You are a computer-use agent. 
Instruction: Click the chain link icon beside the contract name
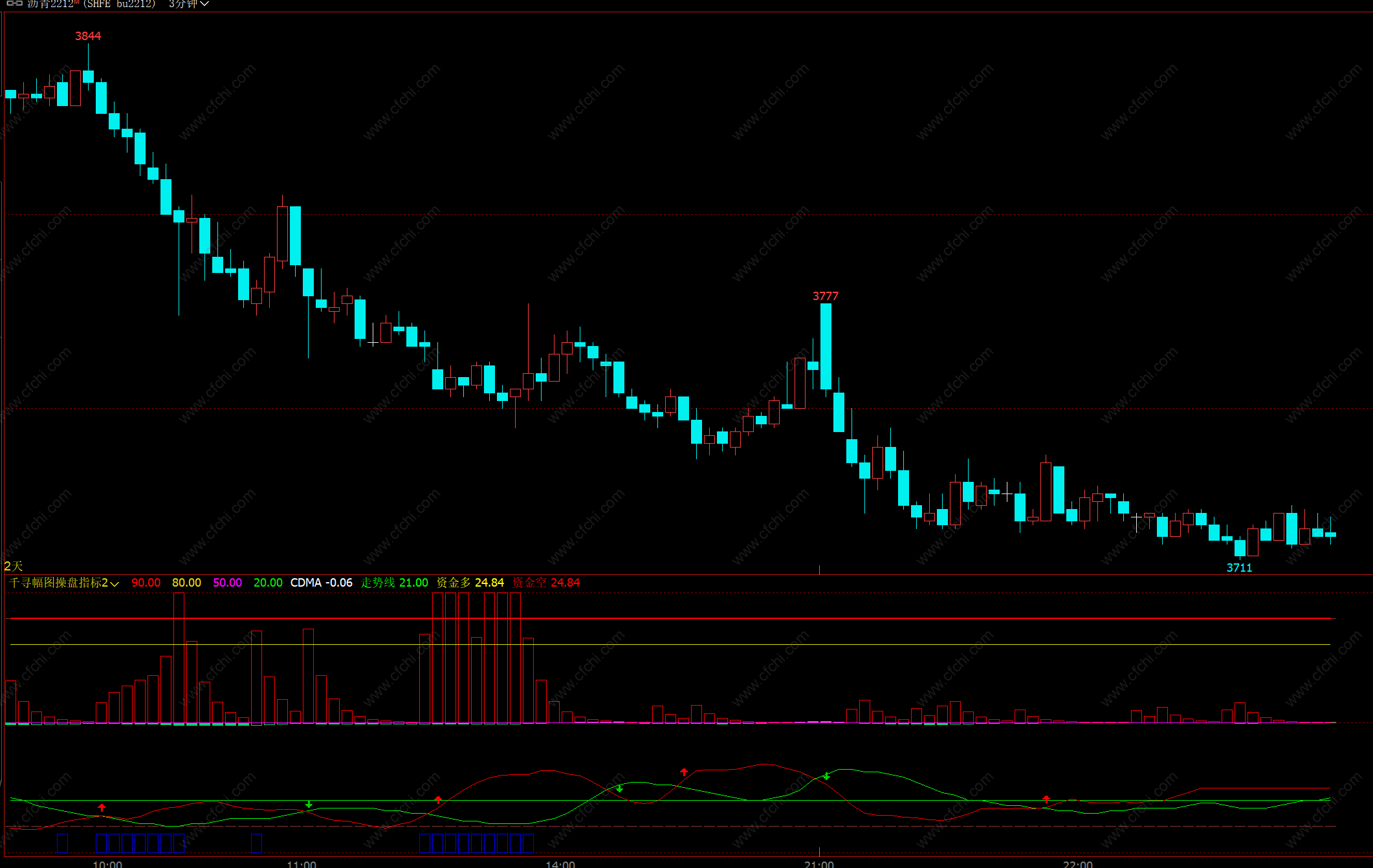[14, 3]
